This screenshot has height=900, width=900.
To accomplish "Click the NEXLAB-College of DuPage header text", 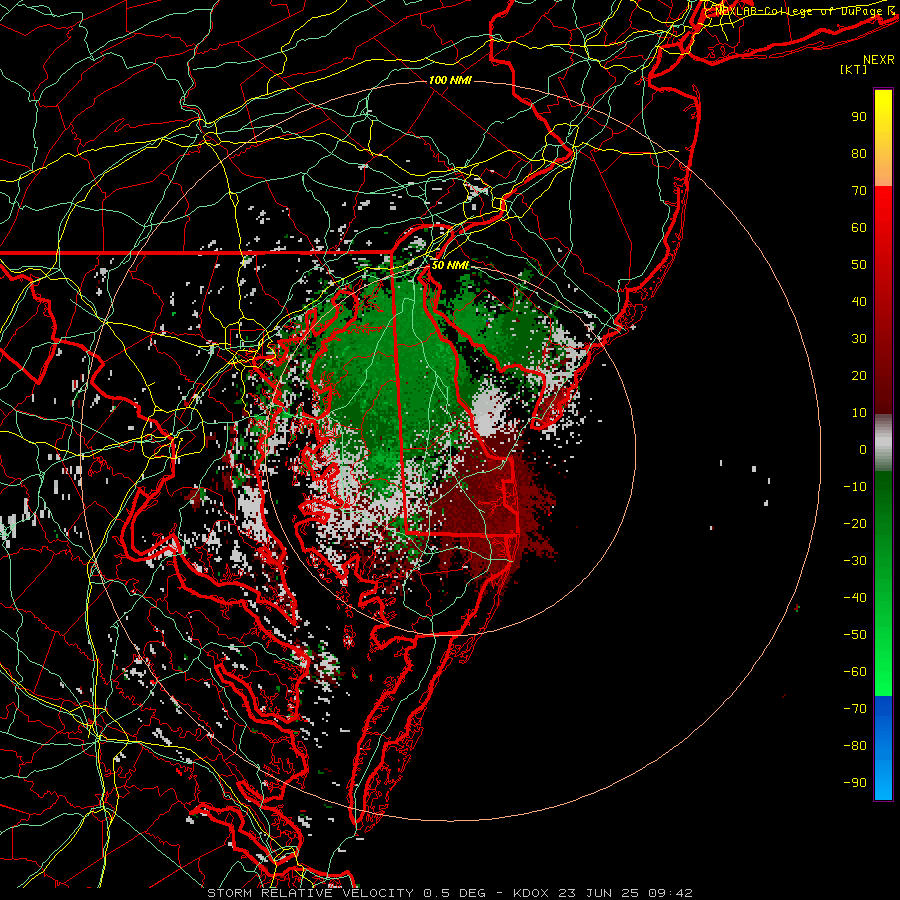I will coord(804,11).
